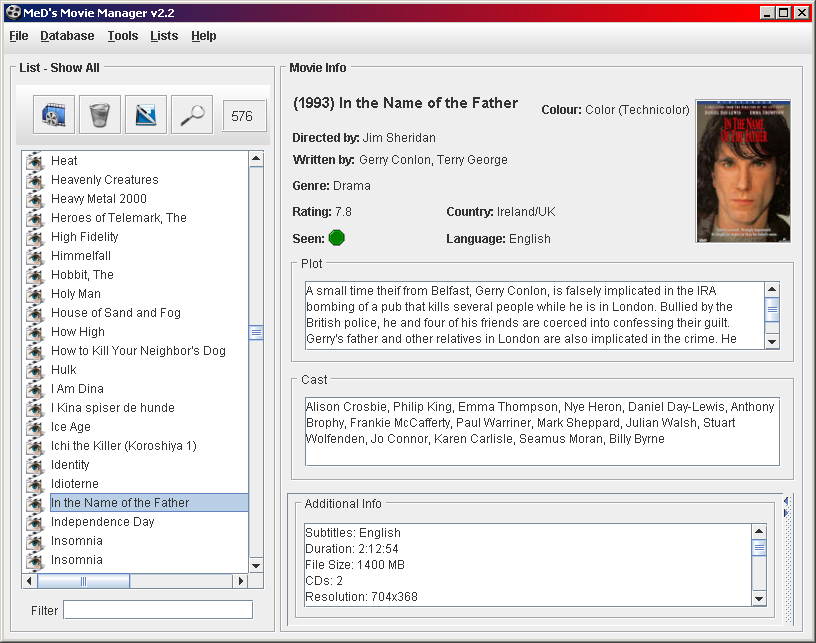The height and width of the screenshot is (643, 816).
Task: Click the film icon beside Identity
Action: pos(35,465)
